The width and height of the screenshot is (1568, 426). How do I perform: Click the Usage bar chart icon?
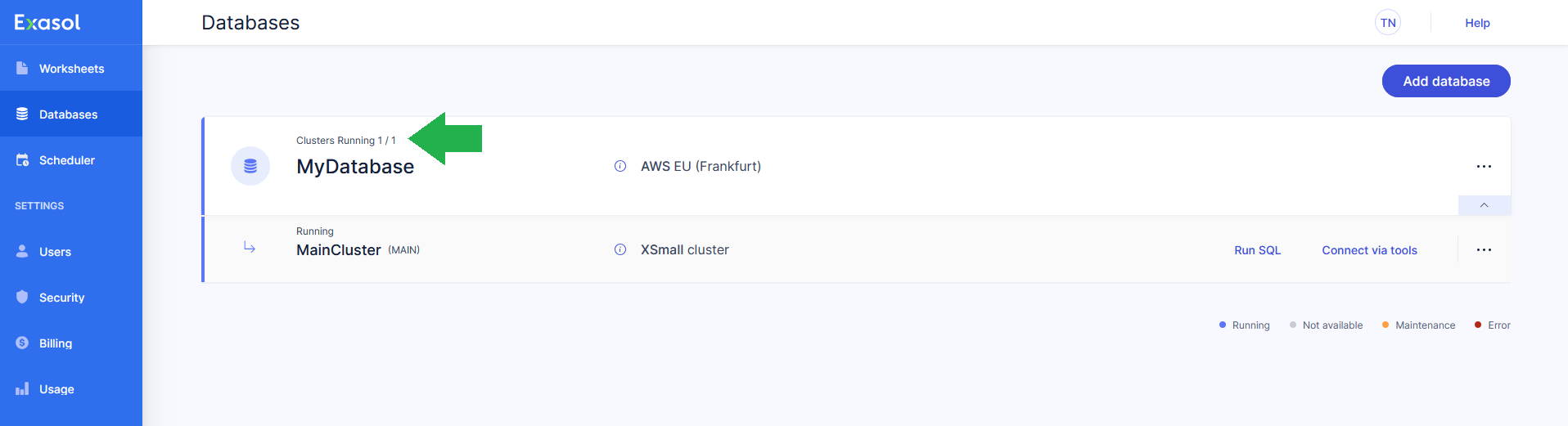click(x=22, y=389)
